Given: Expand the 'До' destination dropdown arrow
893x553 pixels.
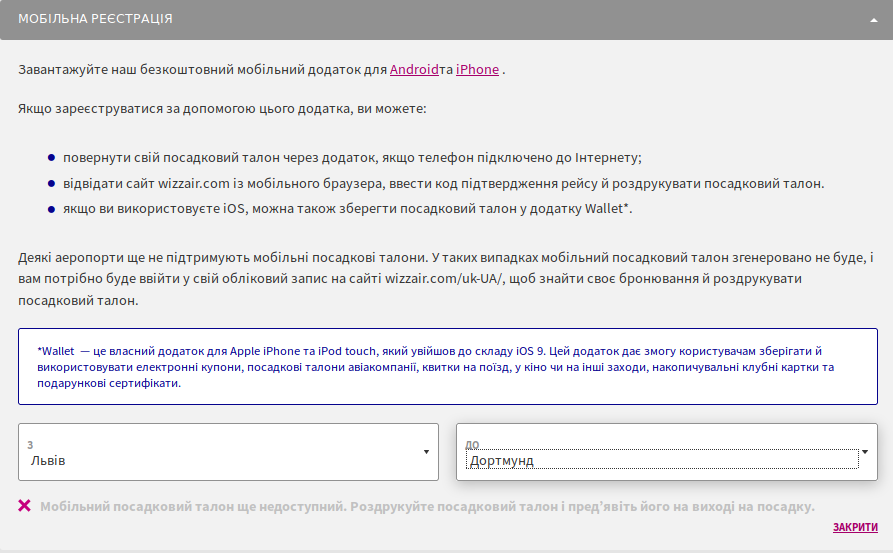Looking at the screenshot, I should pyautogui.click(x=866, y=452).
